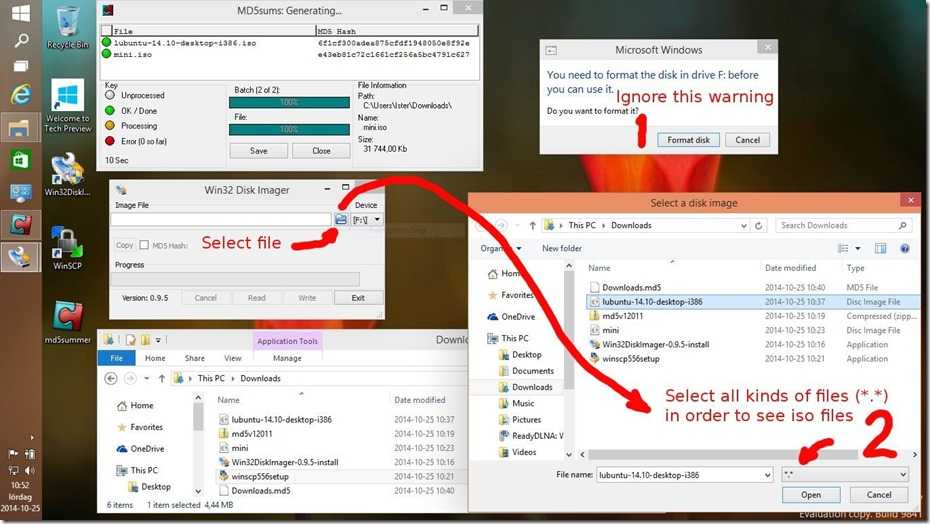The width and height of the screenshot is (930, 524).
Task: Click horizontal scrollbar in disk image dialog
Action: click(x=723, y=455)
